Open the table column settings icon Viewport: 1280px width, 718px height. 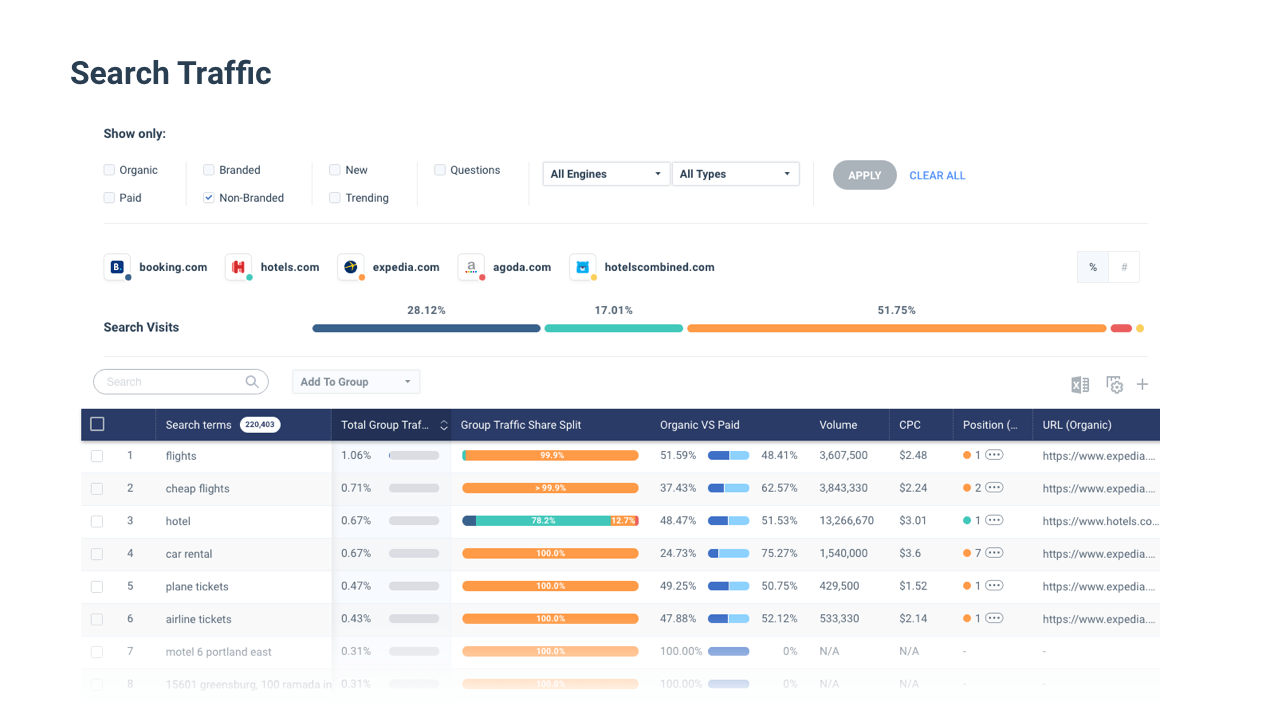pyautogui.click(x=1114, y=385)
